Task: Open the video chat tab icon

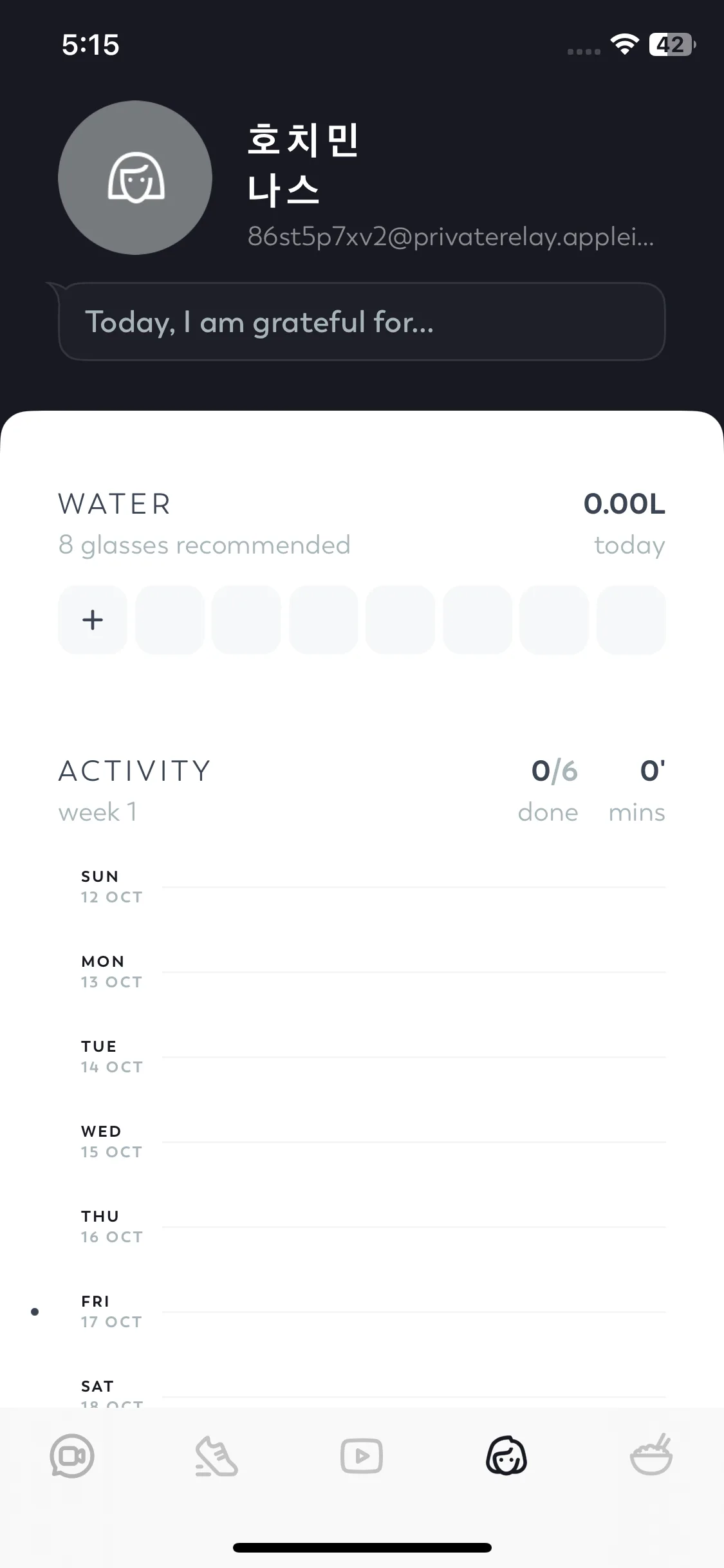Action: pos(72,1456)
